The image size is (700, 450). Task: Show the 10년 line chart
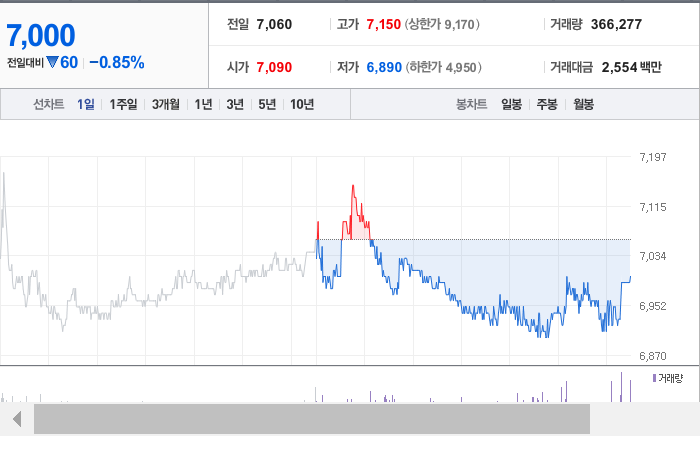[x=302, y=104]
